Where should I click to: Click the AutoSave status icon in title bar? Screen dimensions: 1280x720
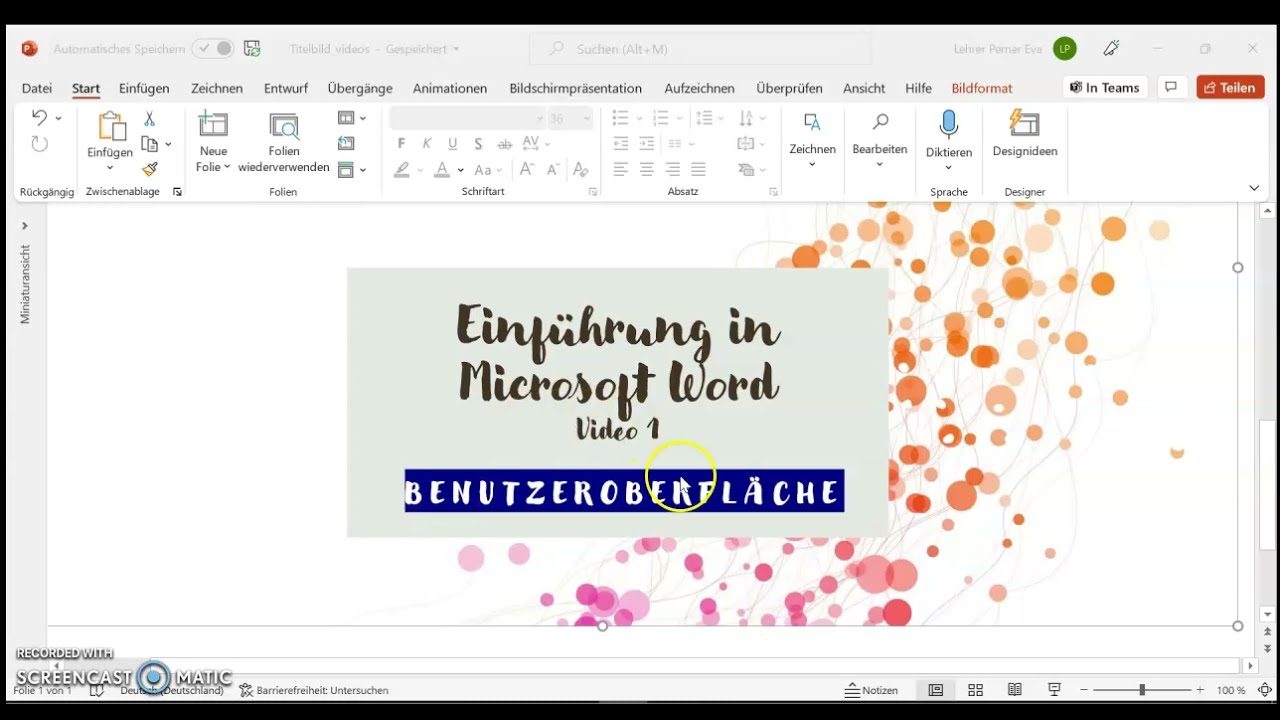(x=252, y=48)
